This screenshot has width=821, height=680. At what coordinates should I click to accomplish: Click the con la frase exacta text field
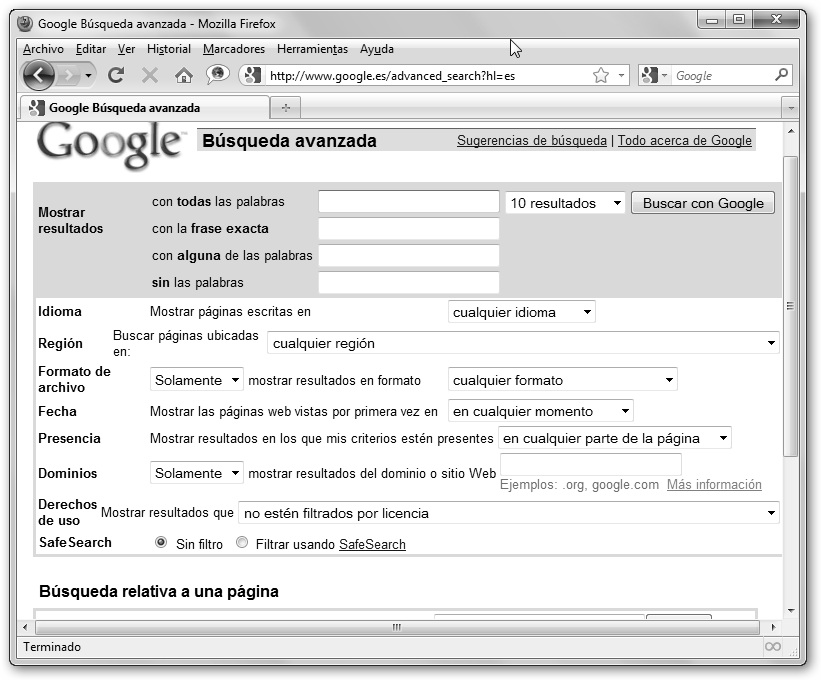pyautogui.click(x=408, y=229)
